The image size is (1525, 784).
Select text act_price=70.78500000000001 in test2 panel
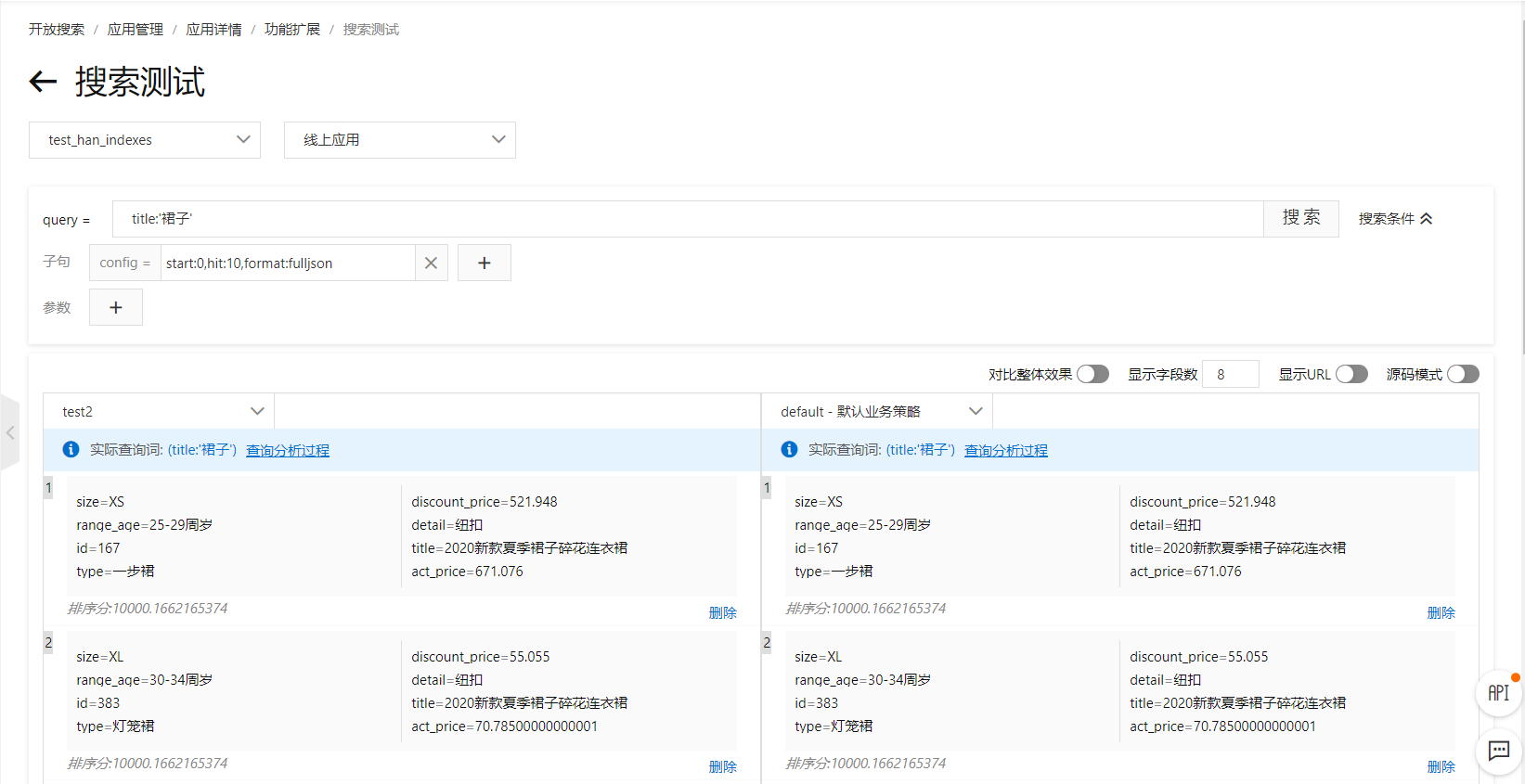click(x=505, y=726)
